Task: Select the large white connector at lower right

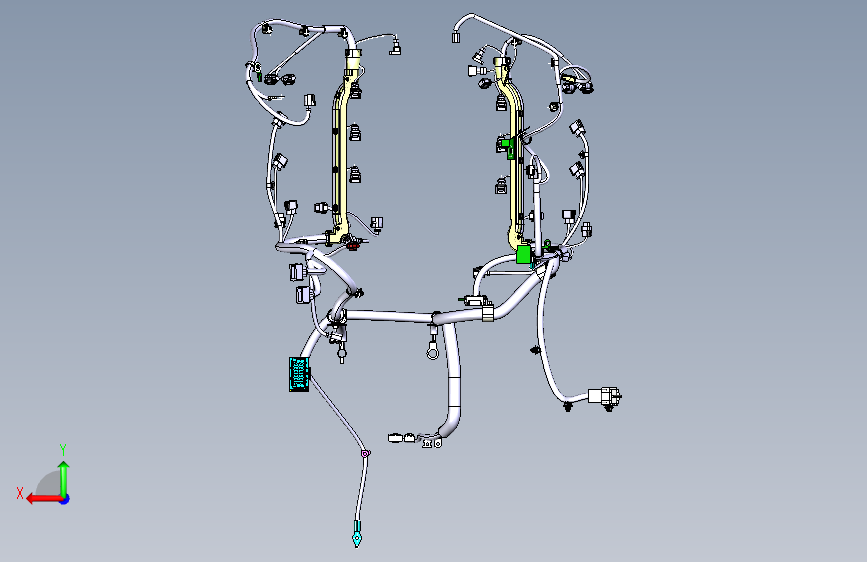Action: point(604,397)
